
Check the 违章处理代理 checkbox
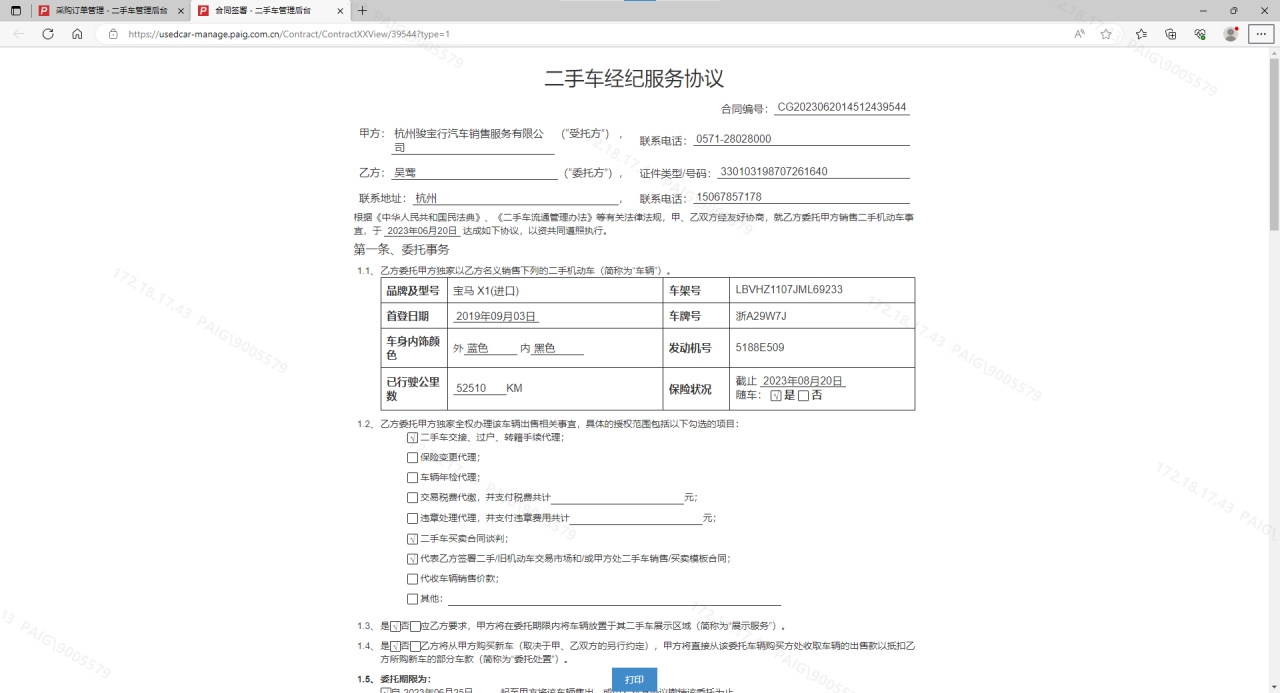pos(412,518)
